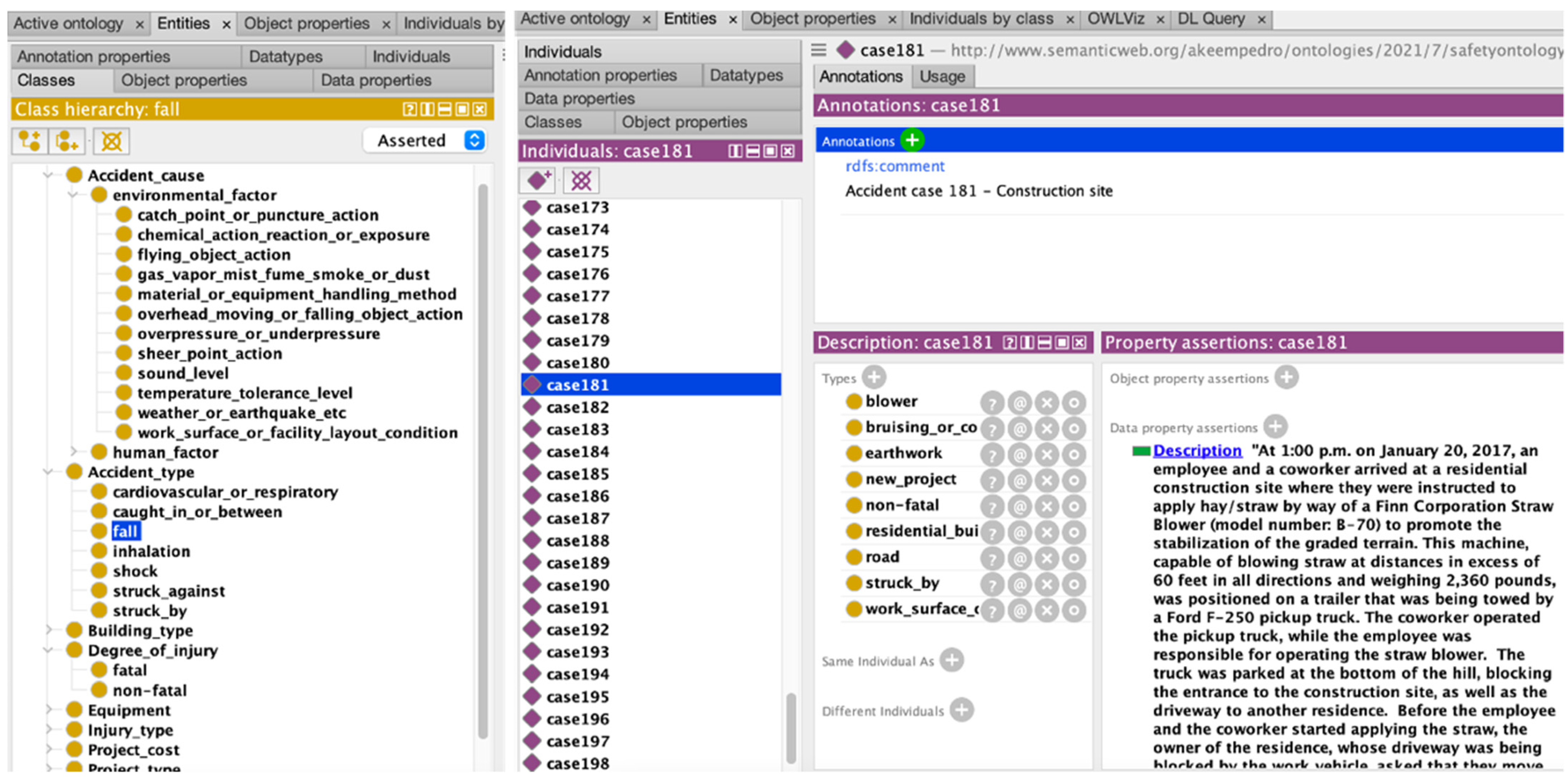Click the add sibling class icon
Screen dimensions: 1568x783
click(x=66, y=141)
